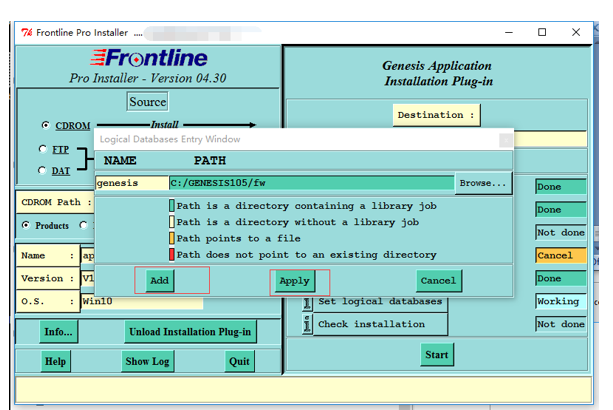Image resolution: width=613 pixels, height=410 pixels.
Task: Click the Destination label
Action: pyautogui.click(x=436, y=115)
